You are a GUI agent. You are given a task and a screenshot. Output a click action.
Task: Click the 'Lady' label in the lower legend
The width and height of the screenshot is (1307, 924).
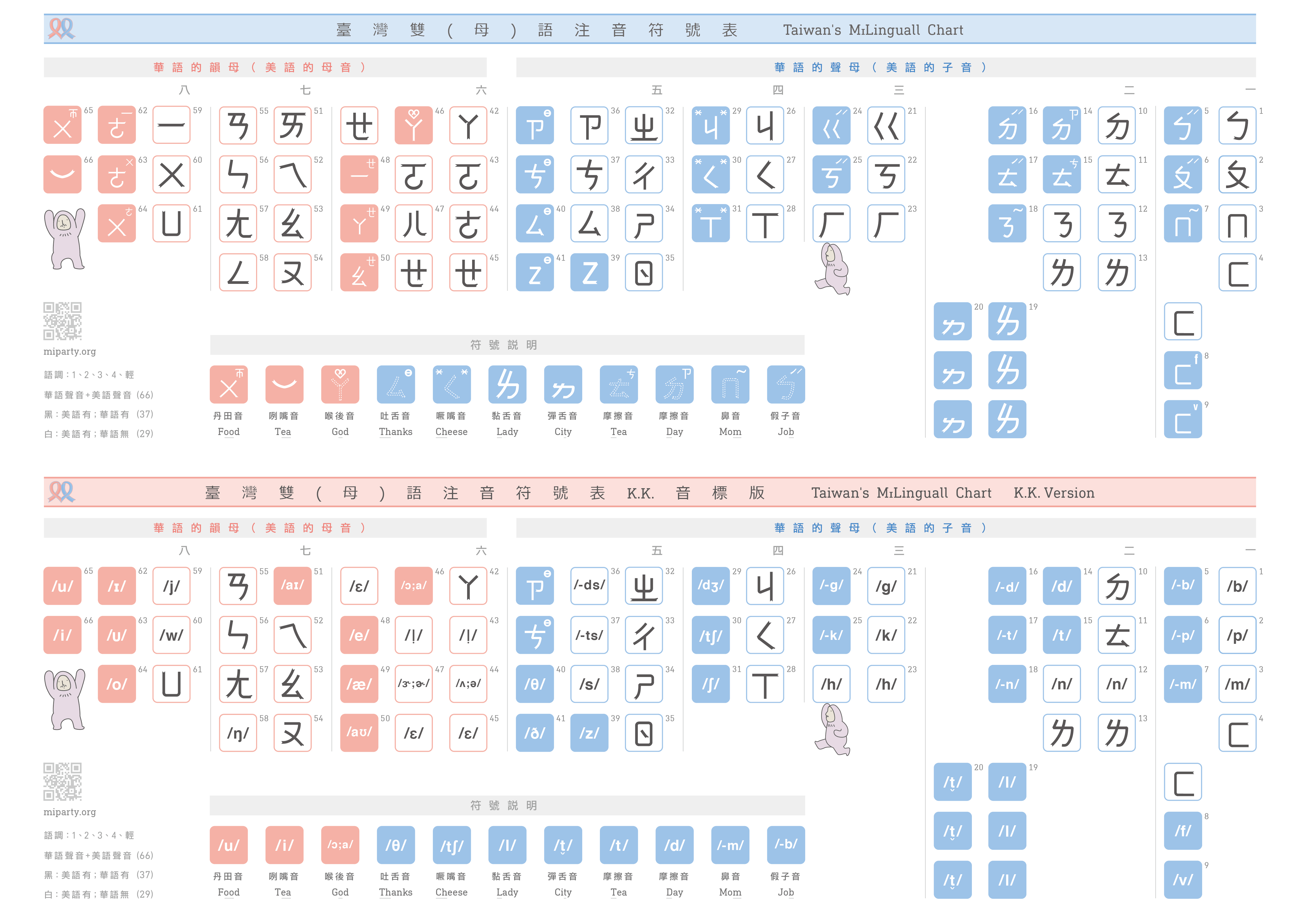[x=507, y=893]
